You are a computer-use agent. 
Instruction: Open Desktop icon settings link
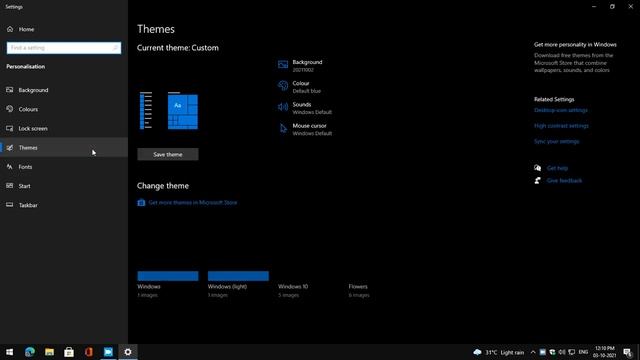coord(561,110)
